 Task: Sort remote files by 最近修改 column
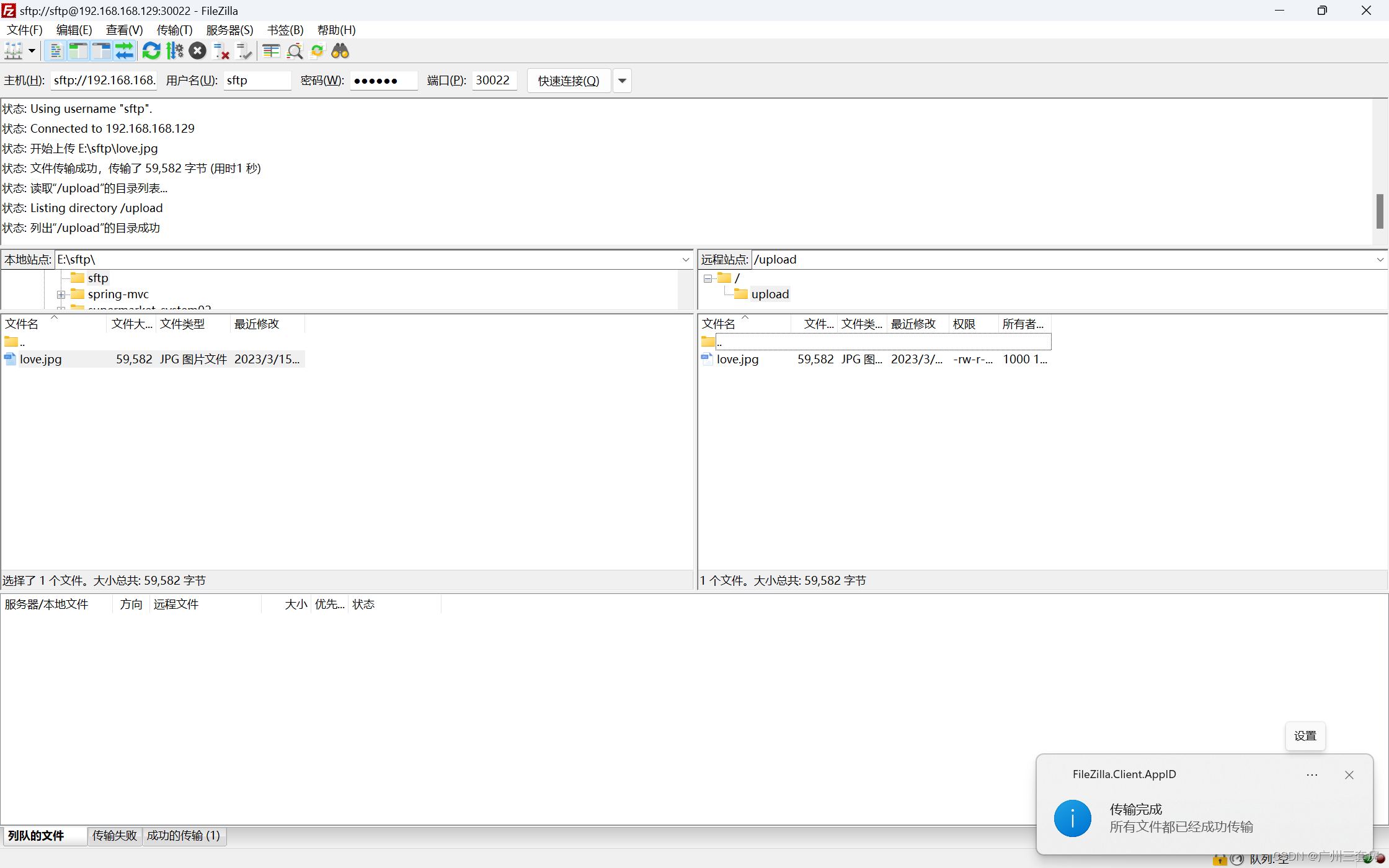point(918,324)
